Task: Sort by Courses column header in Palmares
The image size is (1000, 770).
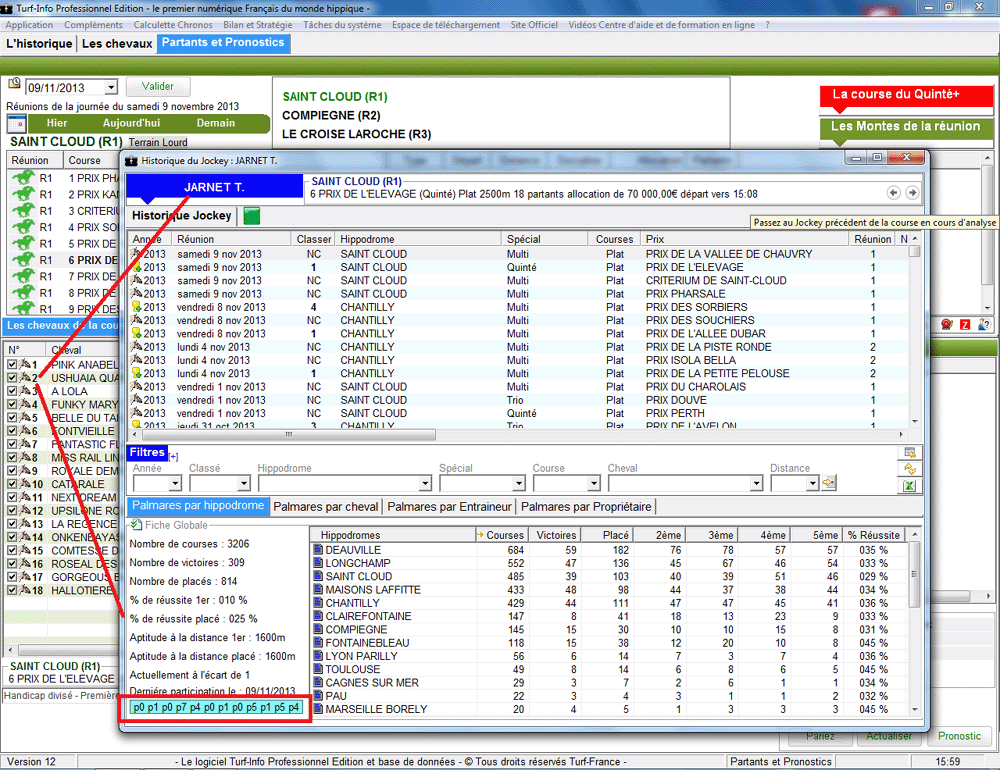Action: click(501, 535)
